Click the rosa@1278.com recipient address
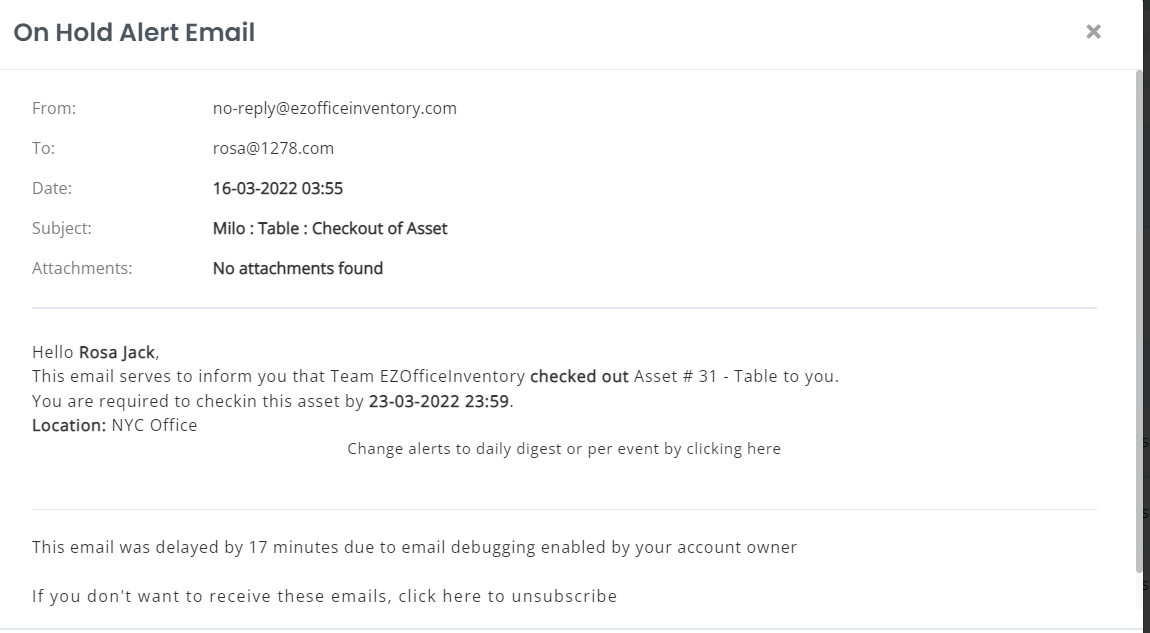 (273, 148)
